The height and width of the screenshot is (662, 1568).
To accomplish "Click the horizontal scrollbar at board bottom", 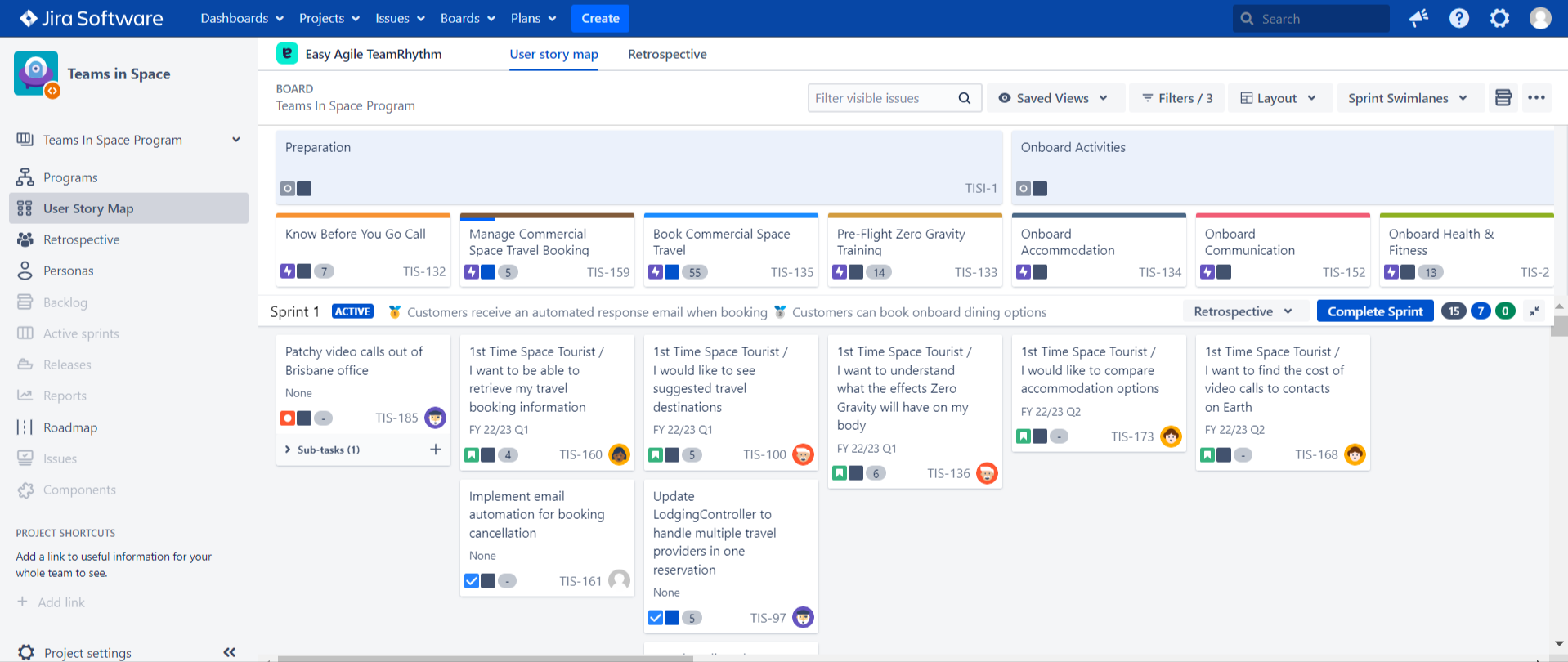I will point(486,658).
